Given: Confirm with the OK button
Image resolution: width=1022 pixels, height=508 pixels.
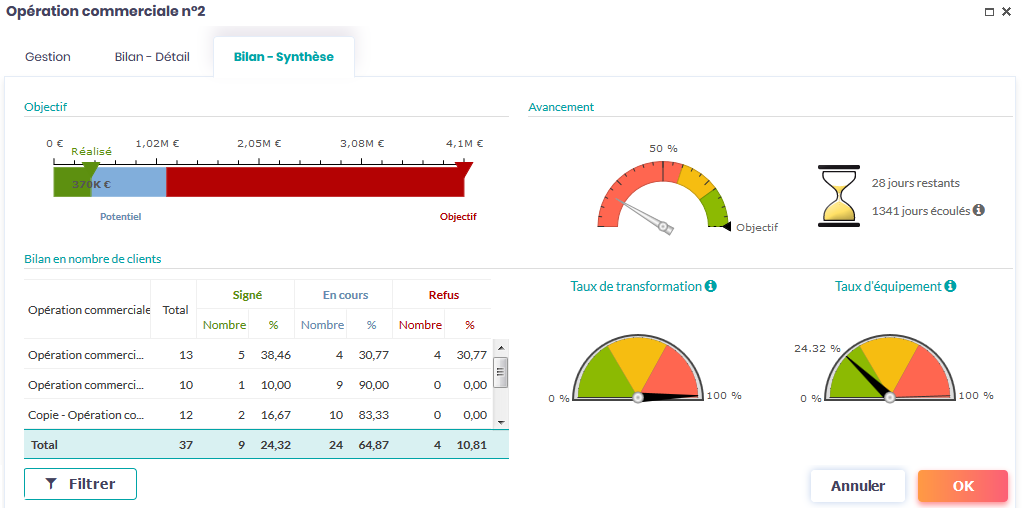Looking at the screenshot, I should click(x=962, y=486).
